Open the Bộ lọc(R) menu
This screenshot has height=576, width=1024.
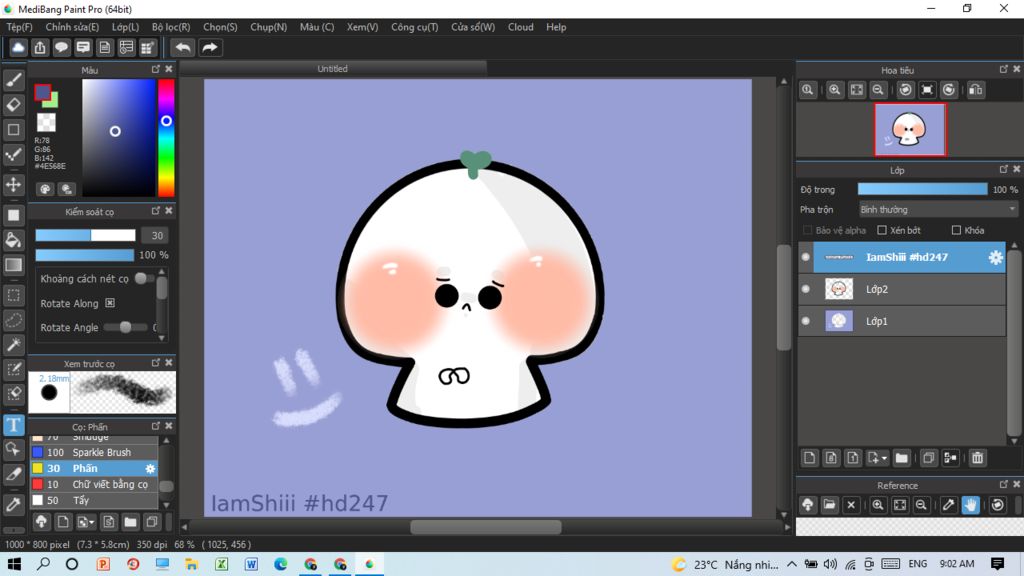[x=171, y=27]
